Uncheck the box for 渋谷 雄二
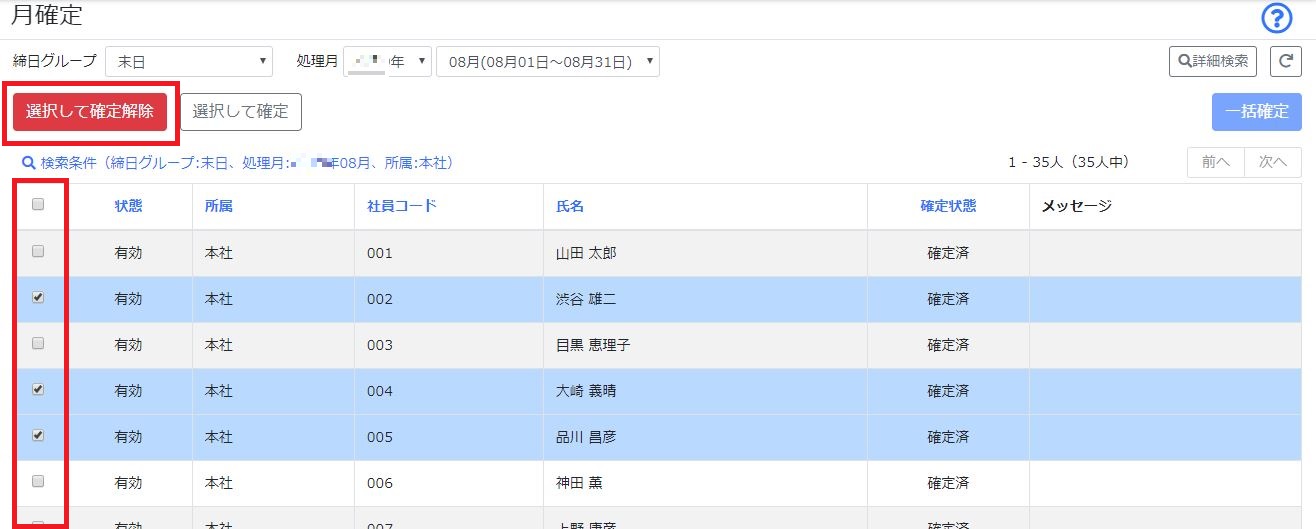 (38, 298)
